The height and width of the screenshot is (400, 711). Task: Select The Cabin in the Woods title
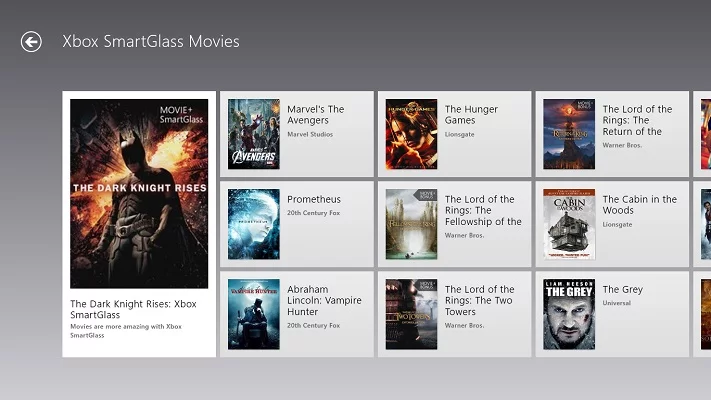coord(639,205)
